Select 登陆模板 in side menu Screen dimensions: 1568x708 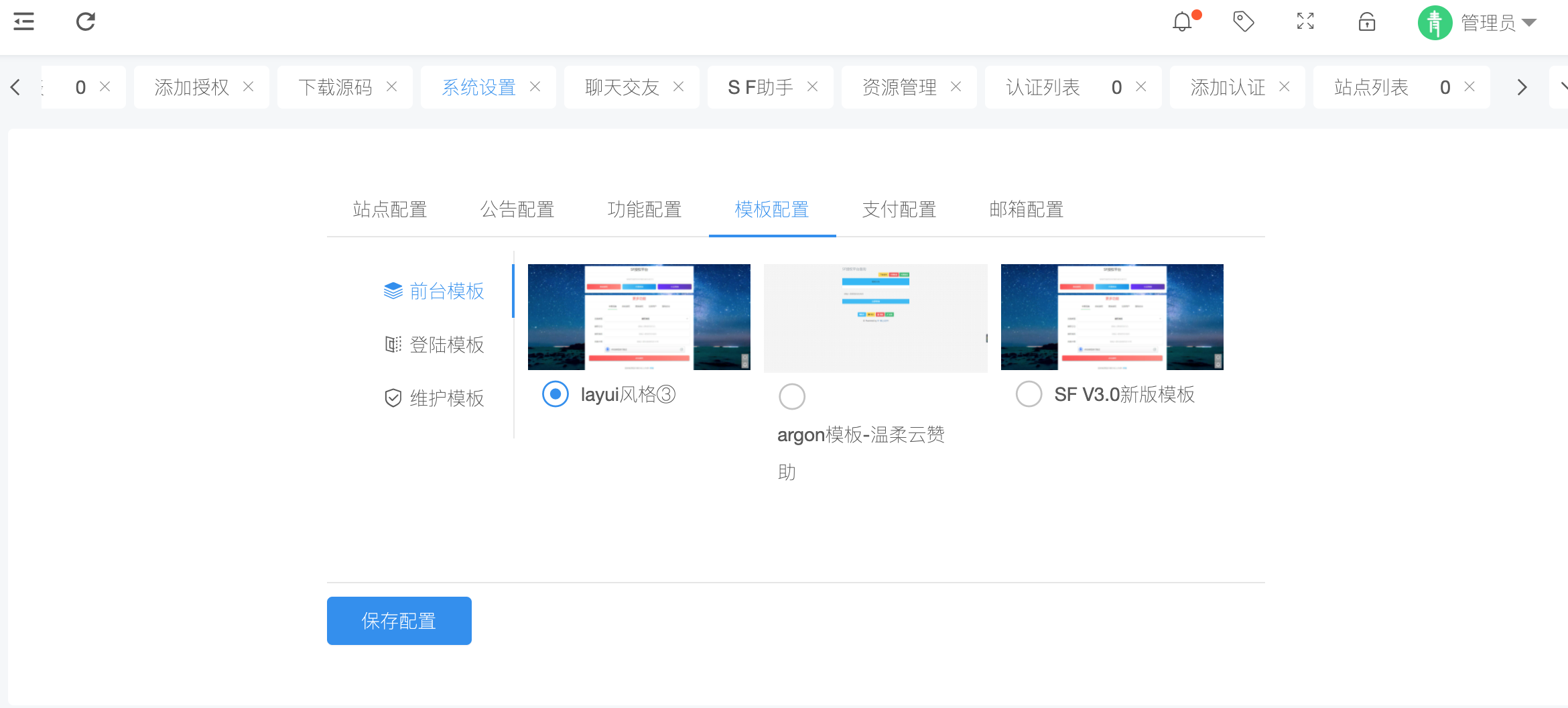tap(434, 345)
